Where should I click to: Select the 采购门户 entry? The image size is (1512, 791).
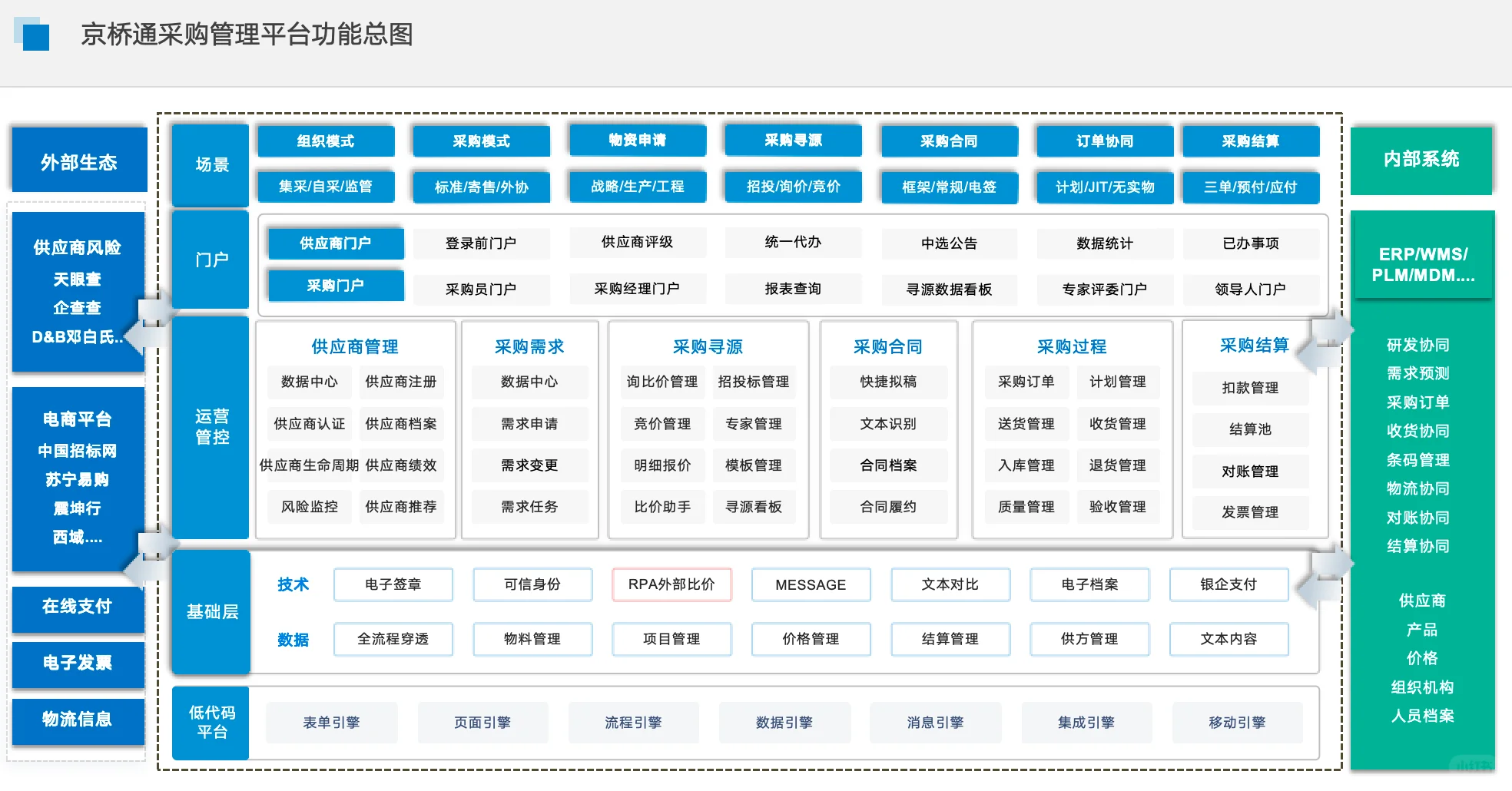point(336,285)
